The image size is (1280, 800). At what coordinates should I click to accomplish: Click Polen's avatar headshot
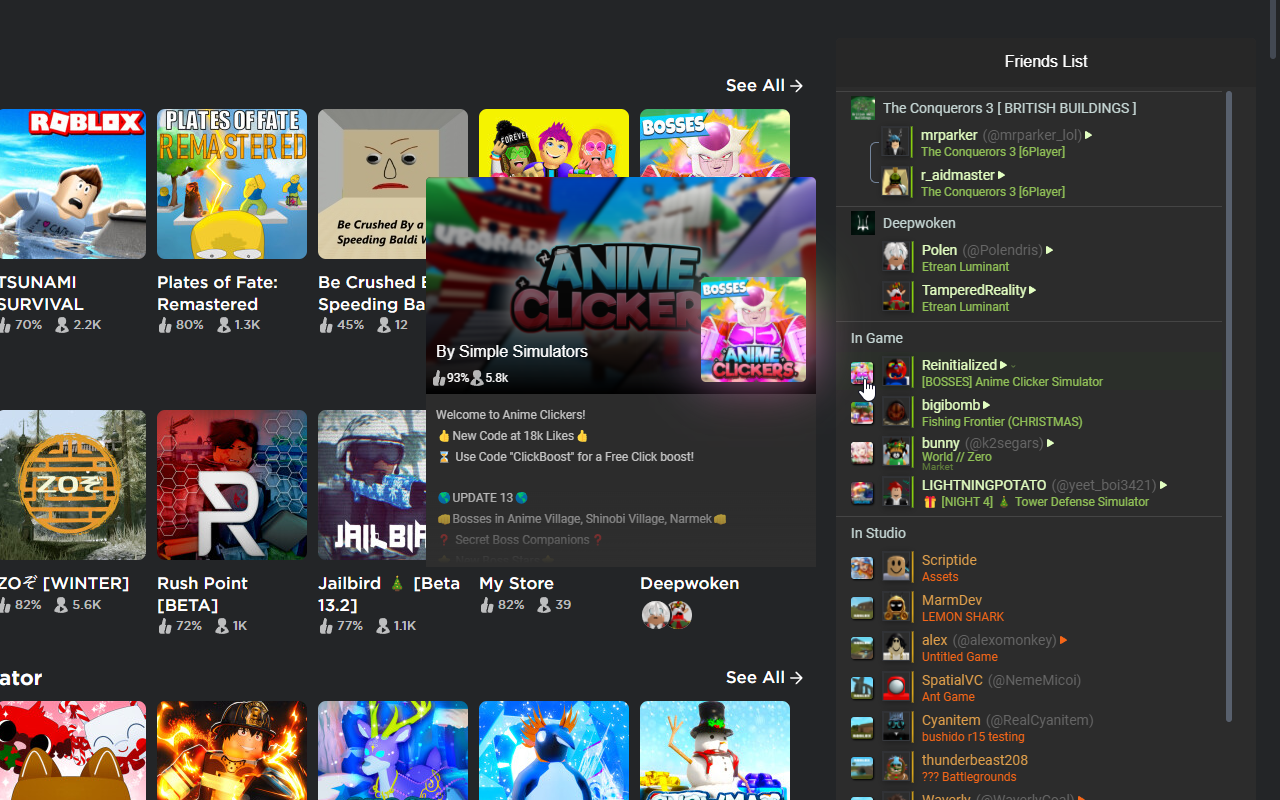tap(896, 257)
